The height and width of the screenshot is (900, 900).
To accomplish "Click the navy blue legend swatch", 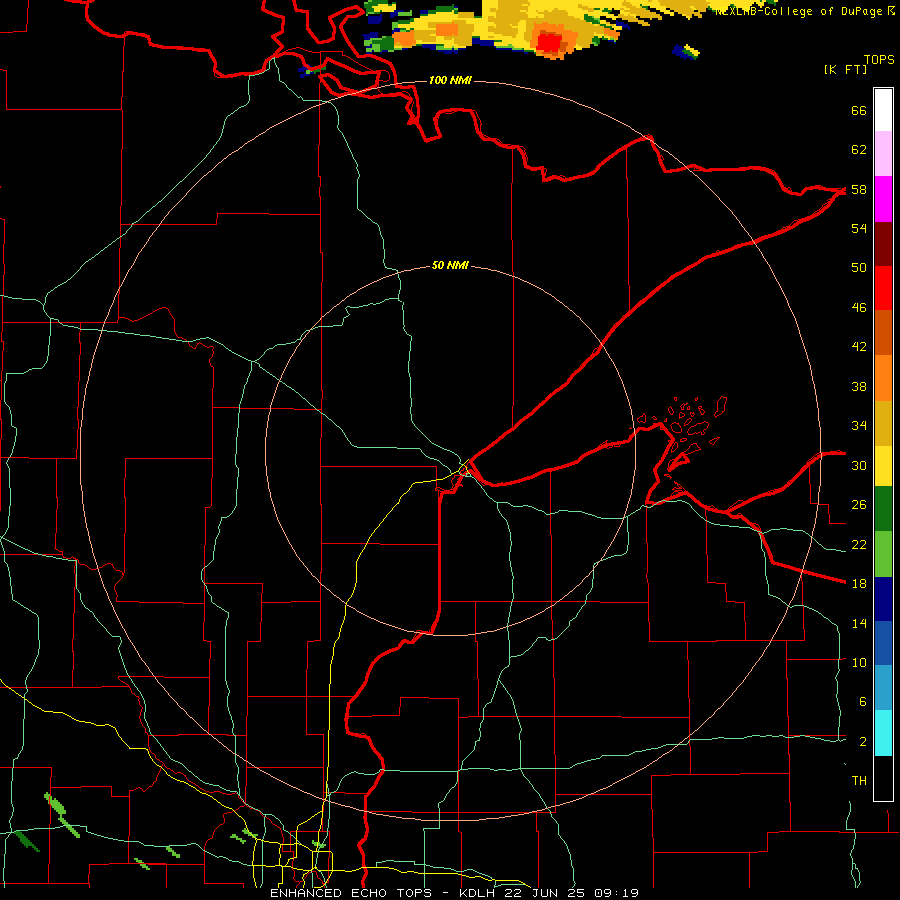I will point(883,599).
